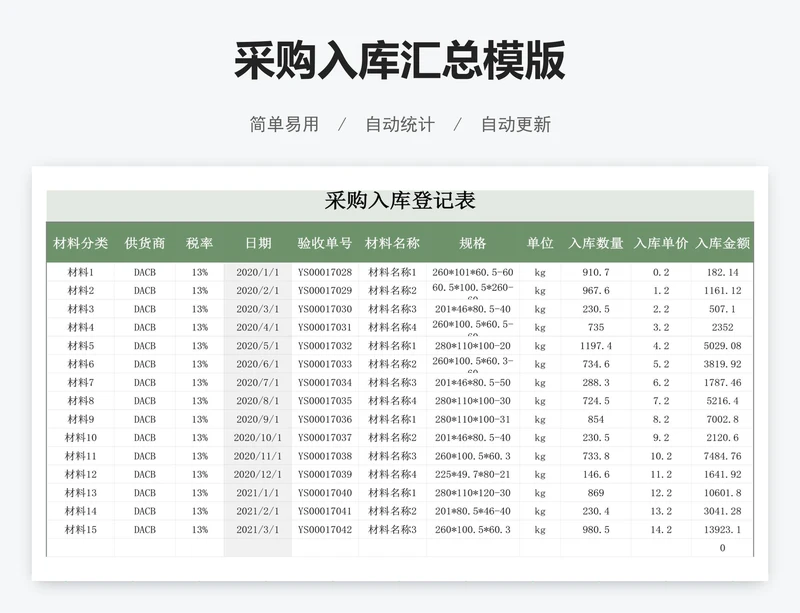This screenshot has width=800, height=613.
Task: Select quantity cell 854
Action: click(x=596, y=419)
